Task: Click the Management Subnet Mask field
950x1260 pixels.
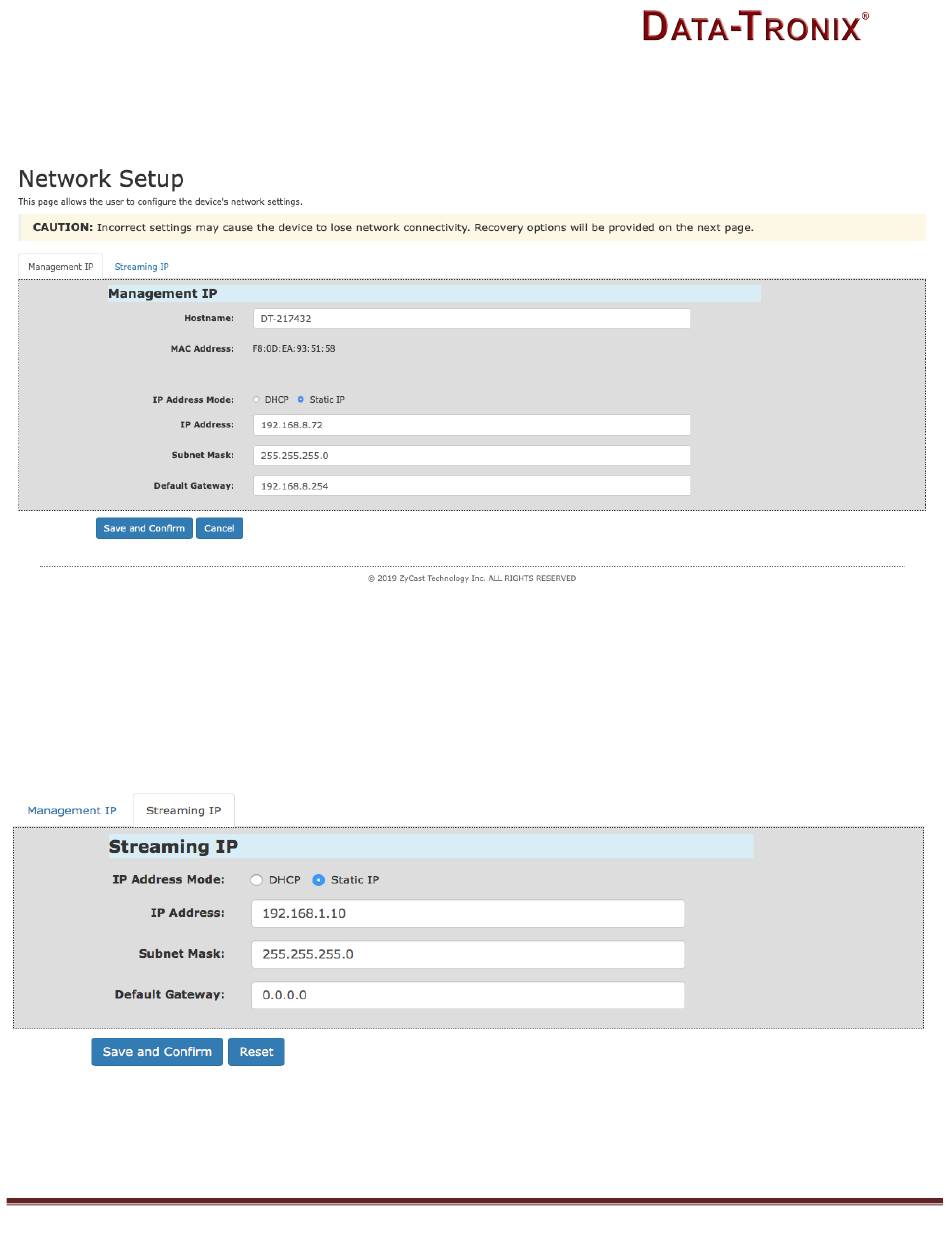Action: point(470,456)
